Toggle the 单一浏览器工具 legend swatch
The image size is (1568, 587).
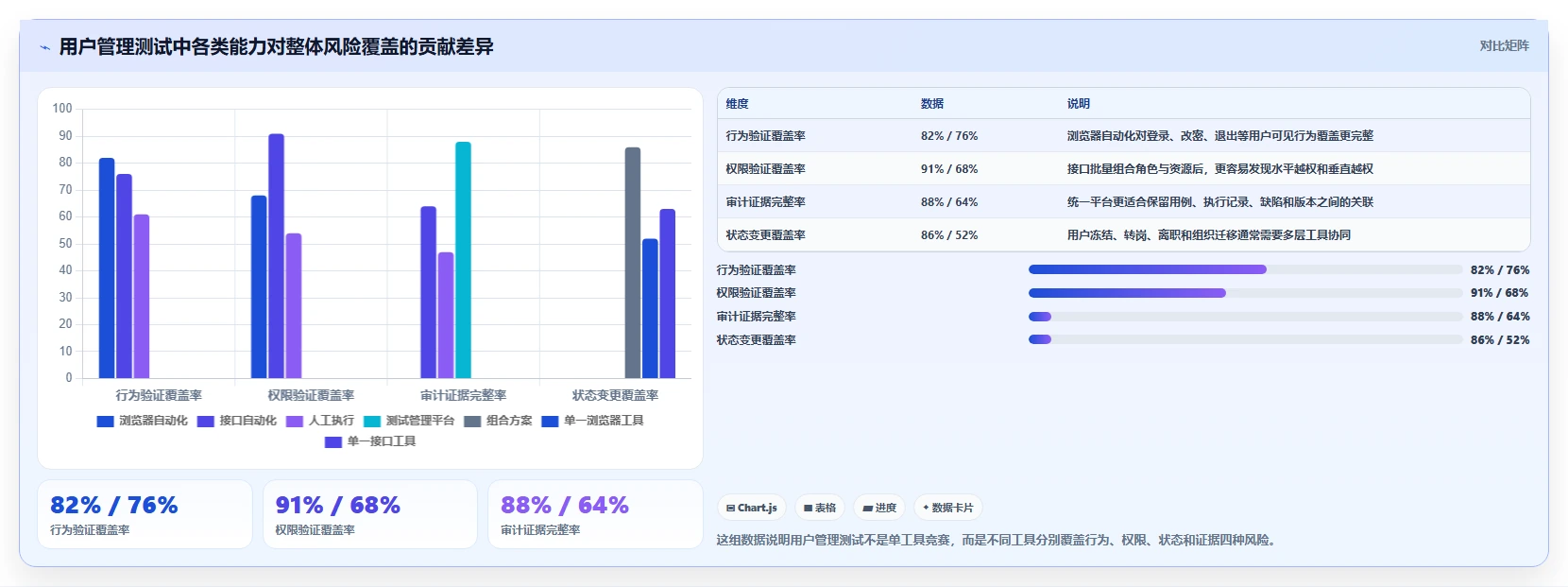point(550,421)
